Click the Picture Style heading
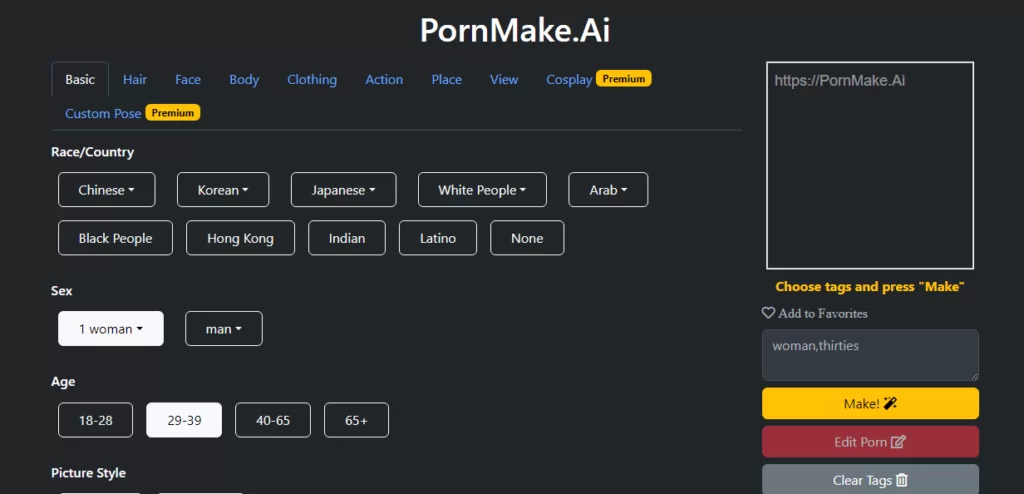The height and width of the screenshot is (494, 1024). [88, 473]
